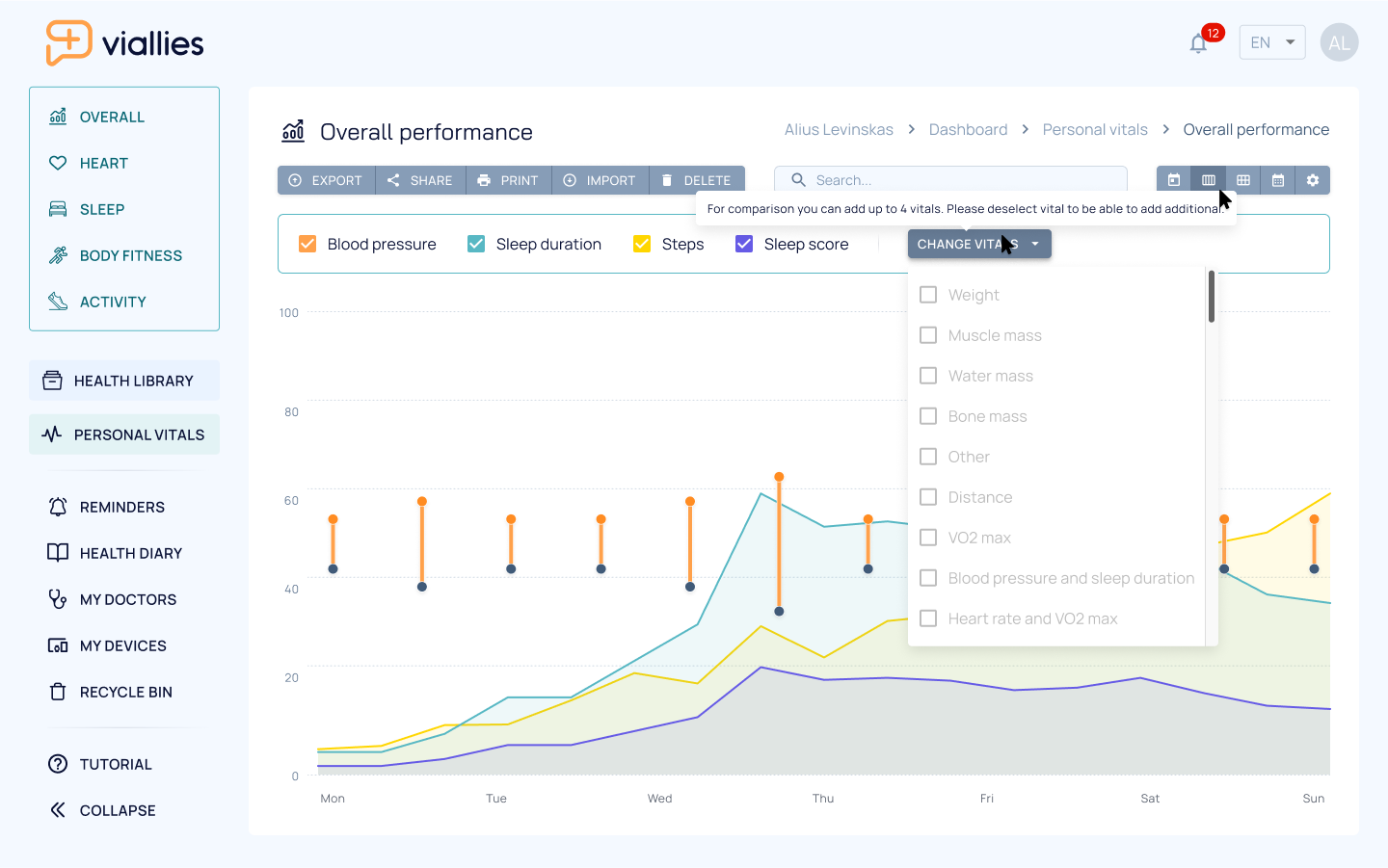Viewport: 1388px width, 868px height.
Task: Enable the VO2 max checkbox
Action: (928, 538)
